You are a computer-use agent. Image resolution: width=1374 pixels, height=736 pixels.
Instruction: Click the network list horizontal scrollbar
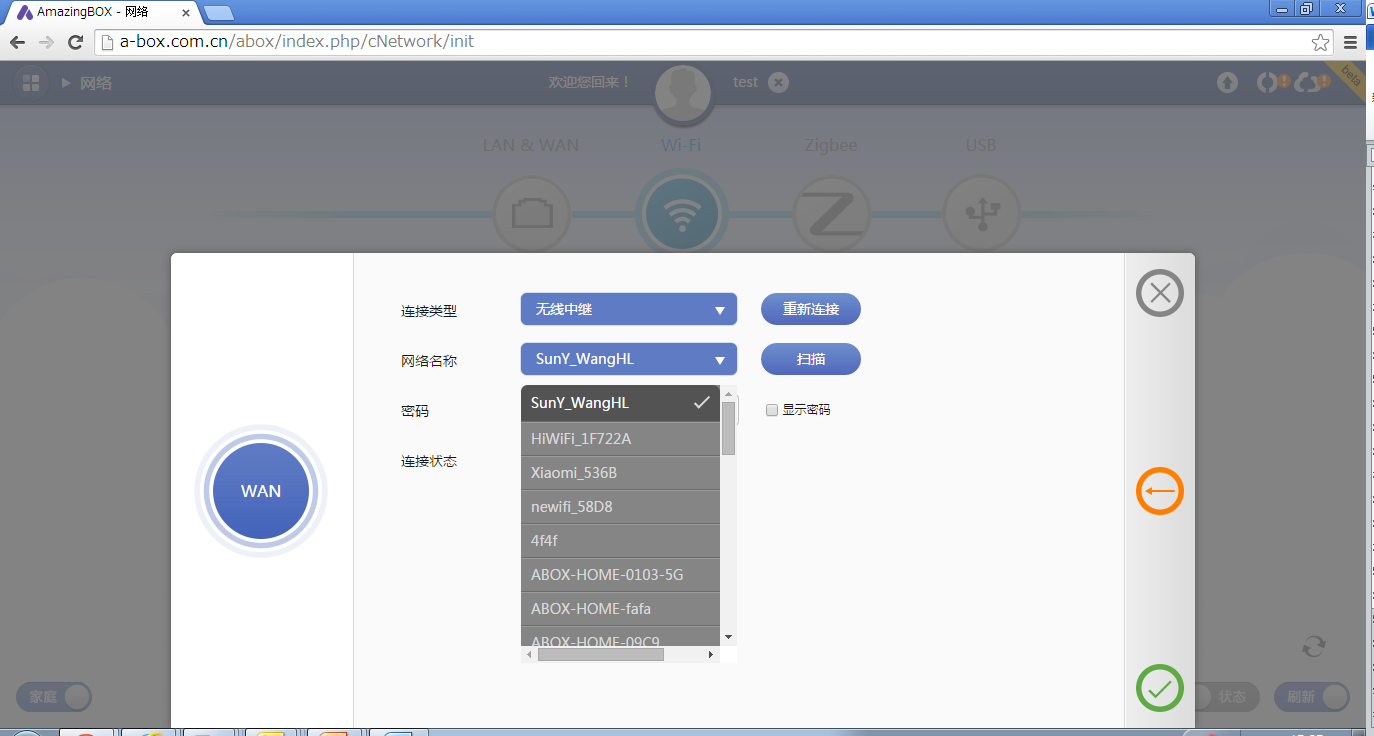[x=600, y=655]
